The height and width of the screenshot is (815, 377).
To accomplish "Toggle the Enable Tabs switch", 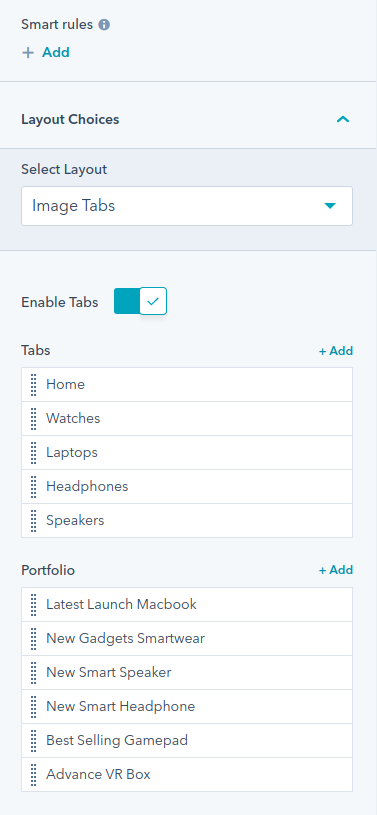I will point(140,301).
